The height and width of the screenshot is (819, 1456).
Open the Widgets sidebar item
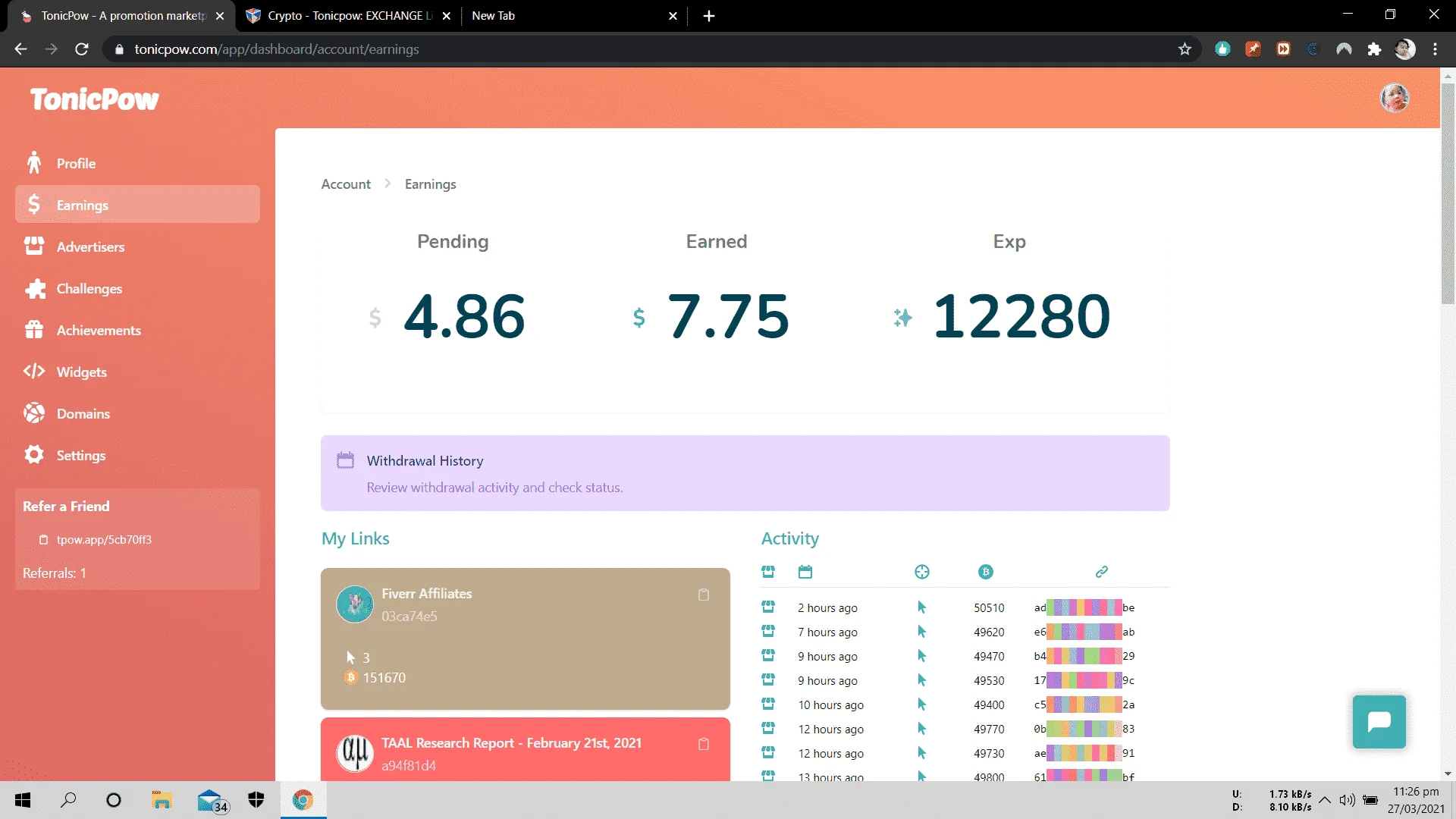click(x=137, y=372)
